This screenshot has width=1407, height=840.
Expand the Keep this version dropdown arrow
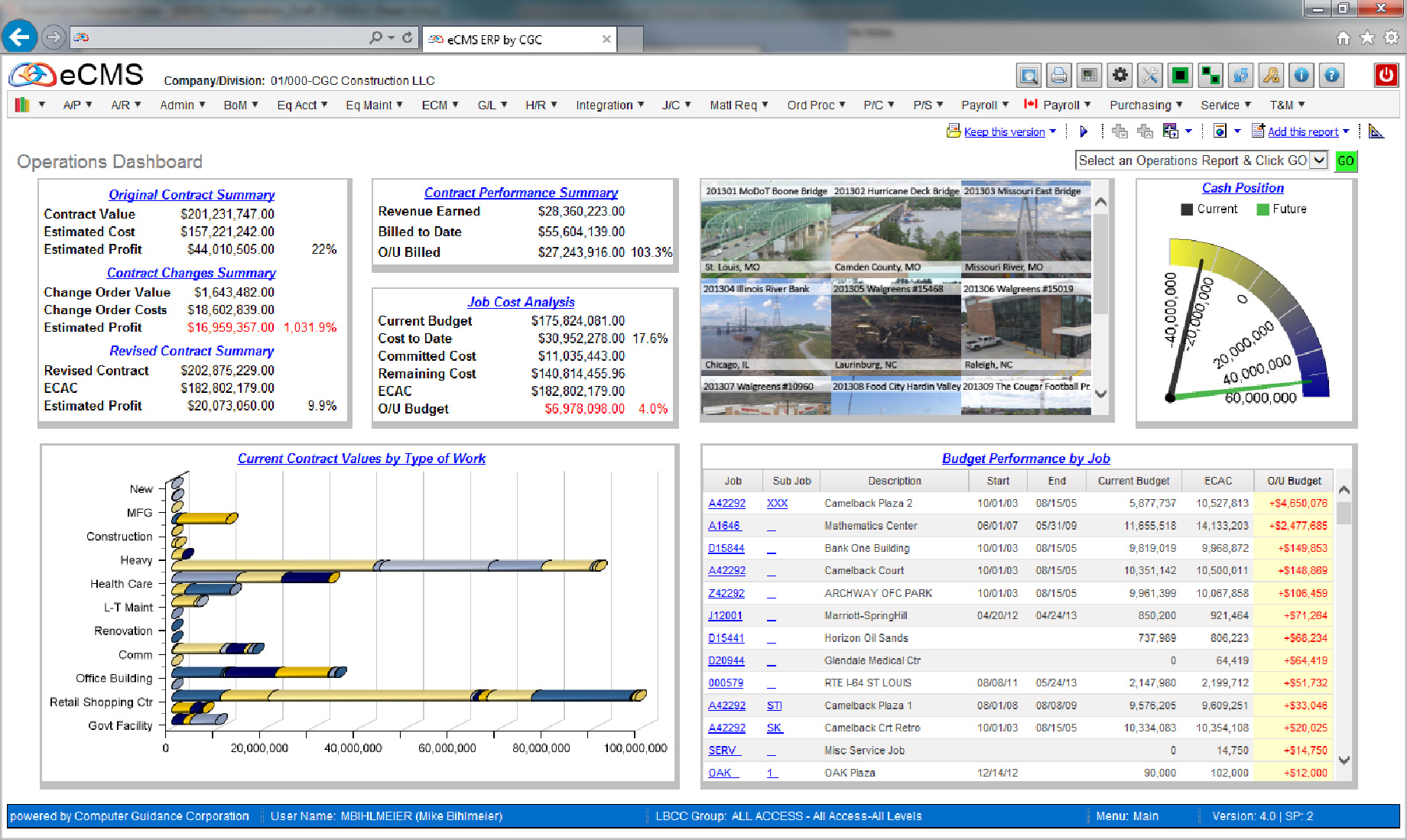[x=1053, y=131]
